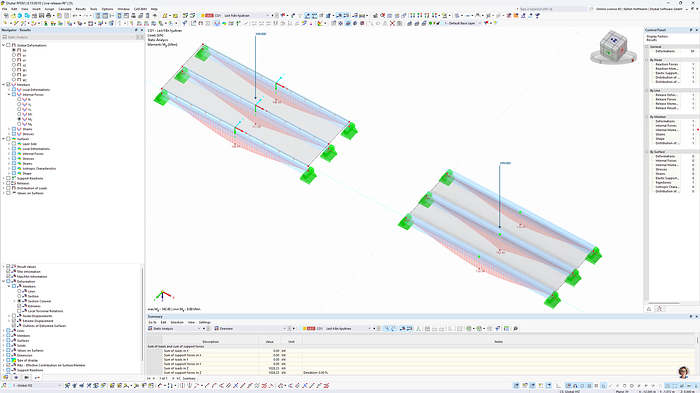
Task: Click the previous load case arrow beside the CO1 dropdown
Action: (x=273, y=16)
